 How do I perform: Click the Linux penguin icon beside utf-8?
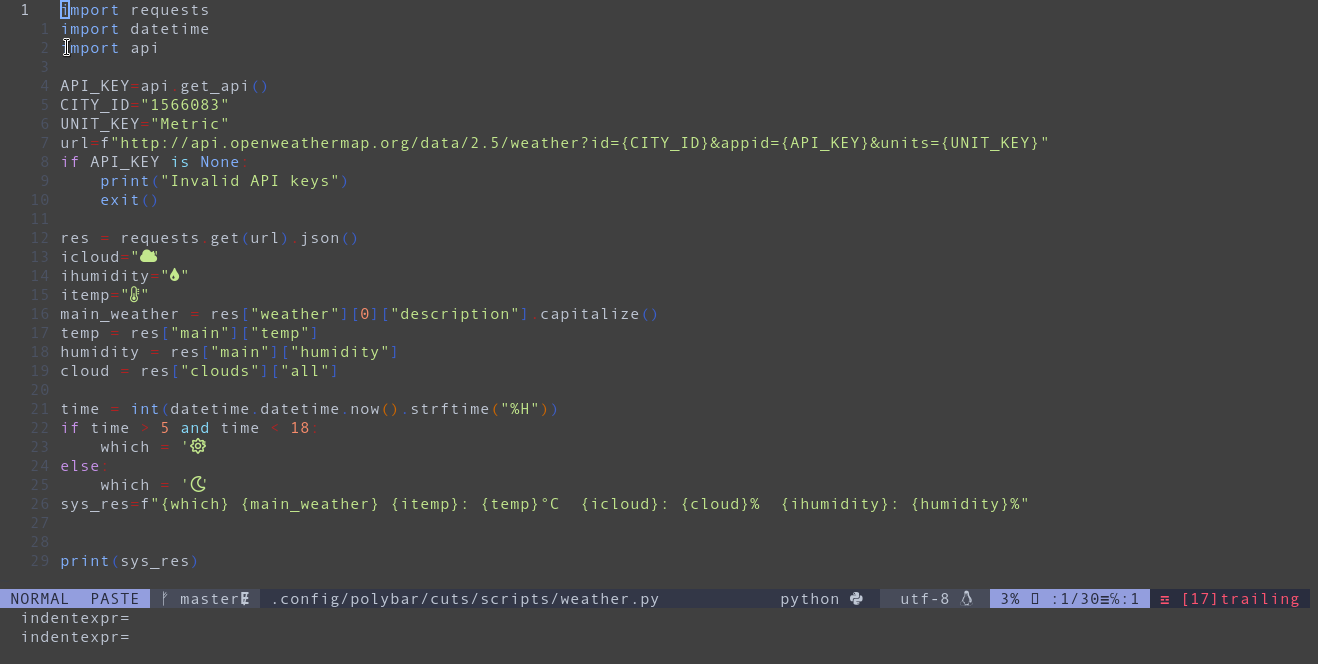966,599
